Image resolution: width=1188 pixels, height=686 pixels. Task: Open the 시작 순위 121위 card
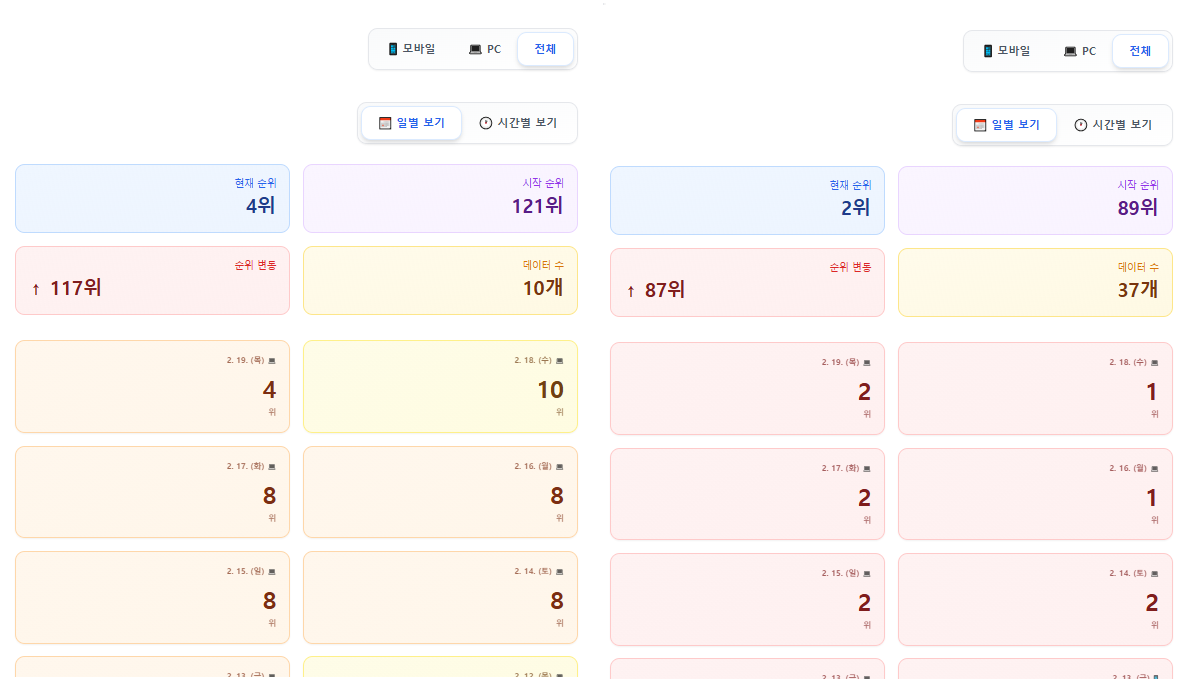440,198
